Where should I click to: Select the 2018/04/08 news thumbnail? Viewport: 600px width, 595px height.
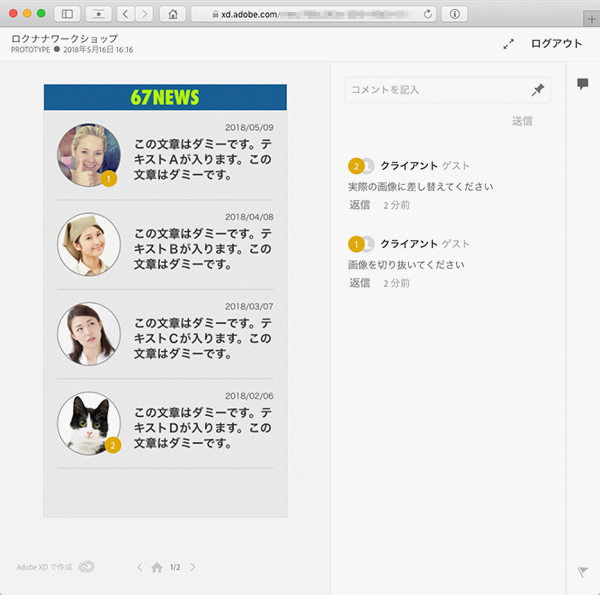pyautogui.click(x=89, y=243)
